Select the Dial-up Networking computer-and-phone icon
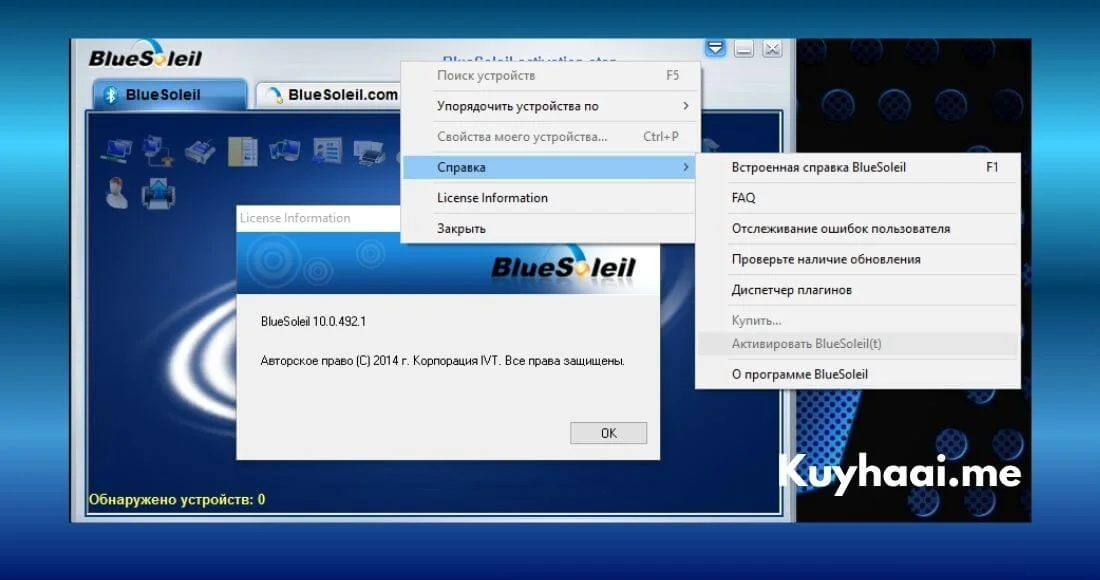 pyautogui.click(x=158, y=151)
